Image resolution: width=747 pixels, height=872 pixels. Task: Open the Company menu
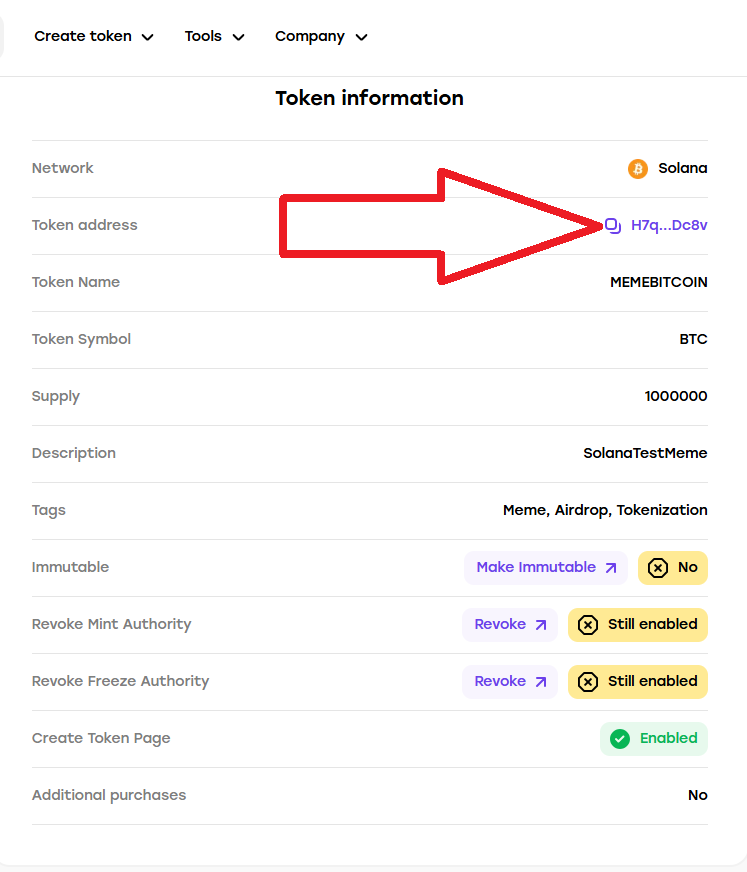pos(321,36)
